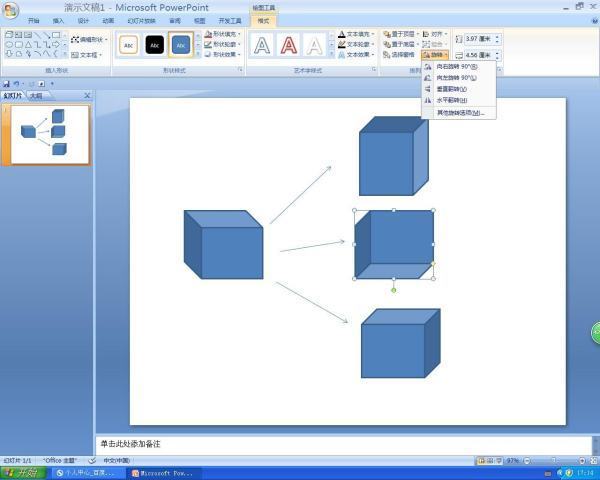Select the top right cube shape
Screen dimensions: 600x480
coord(394,156)
